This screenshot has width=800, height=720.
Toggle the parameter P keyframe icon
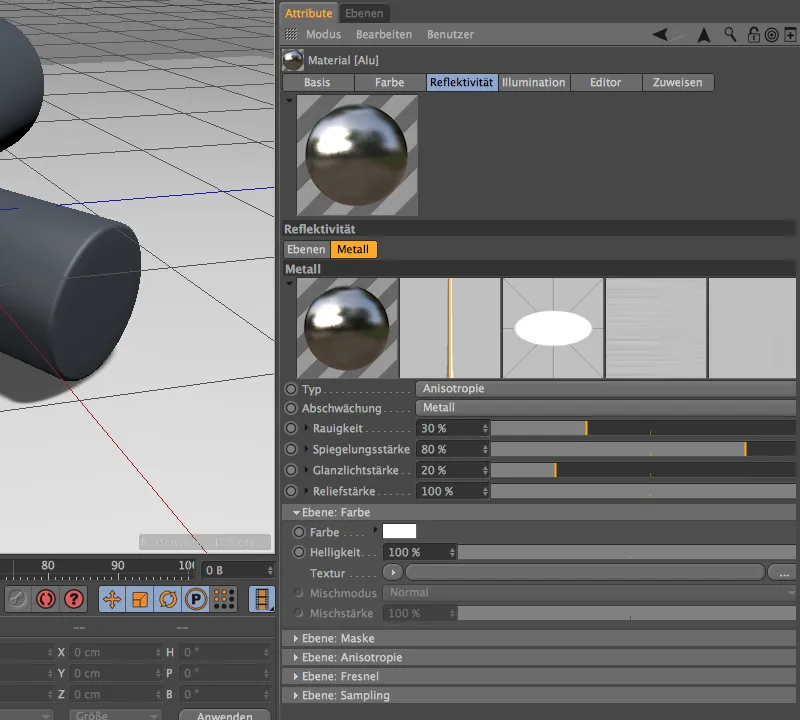[x=195, y=599]
